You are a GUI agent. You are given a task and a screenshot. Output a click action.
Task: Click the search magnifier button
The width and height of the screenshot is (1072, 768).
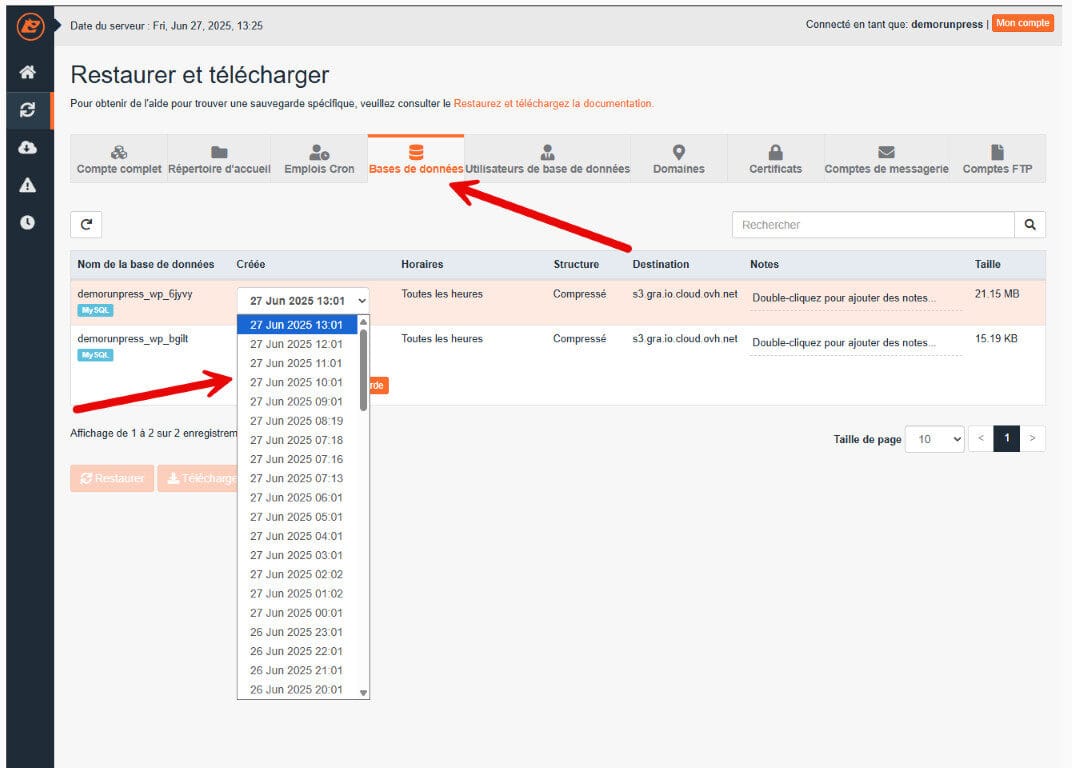tap(1029, 225)
